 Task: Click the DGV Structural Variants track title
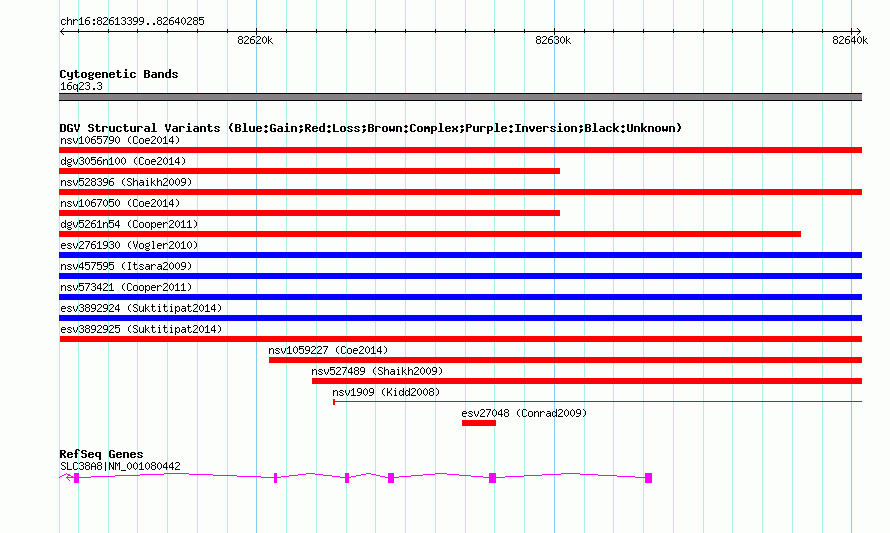[x=370, y=128]
